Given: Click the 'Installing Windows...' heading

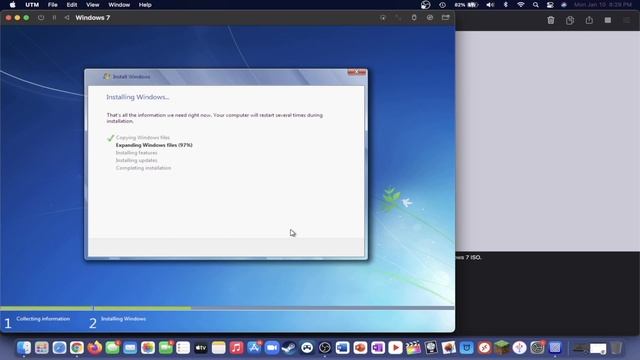Looking at the screenshot, I should click(138, 97).
